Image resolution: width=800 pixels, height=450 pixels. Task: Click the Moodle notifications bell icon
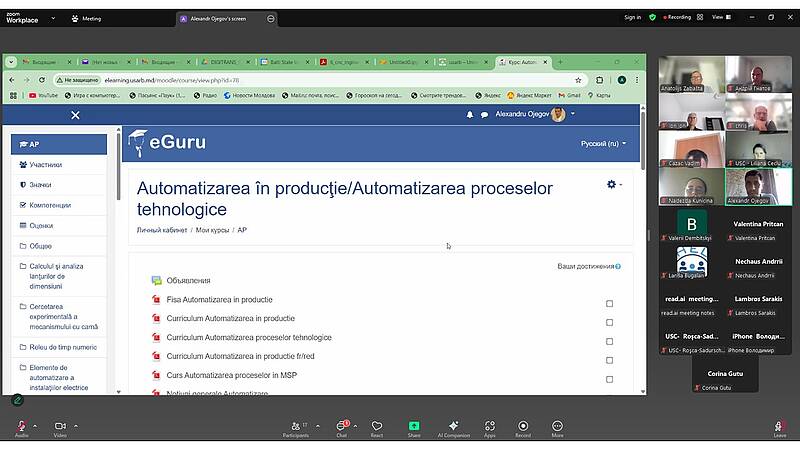470,115
